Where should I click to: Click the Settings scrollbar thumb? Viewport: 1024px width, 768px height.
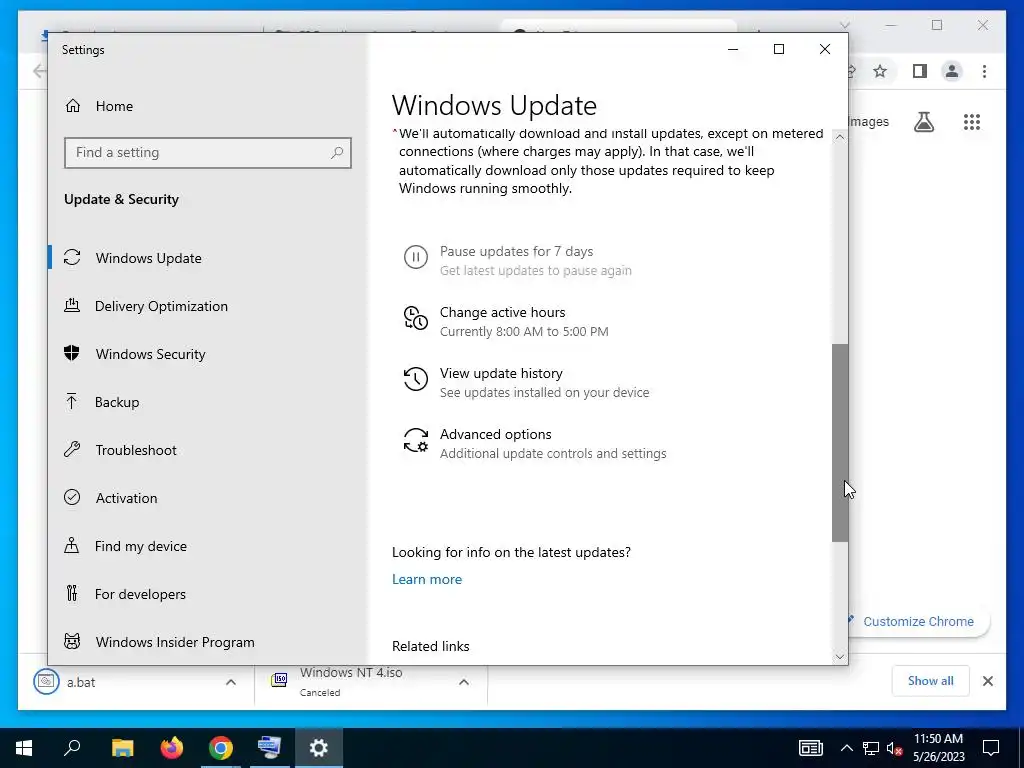840,443
